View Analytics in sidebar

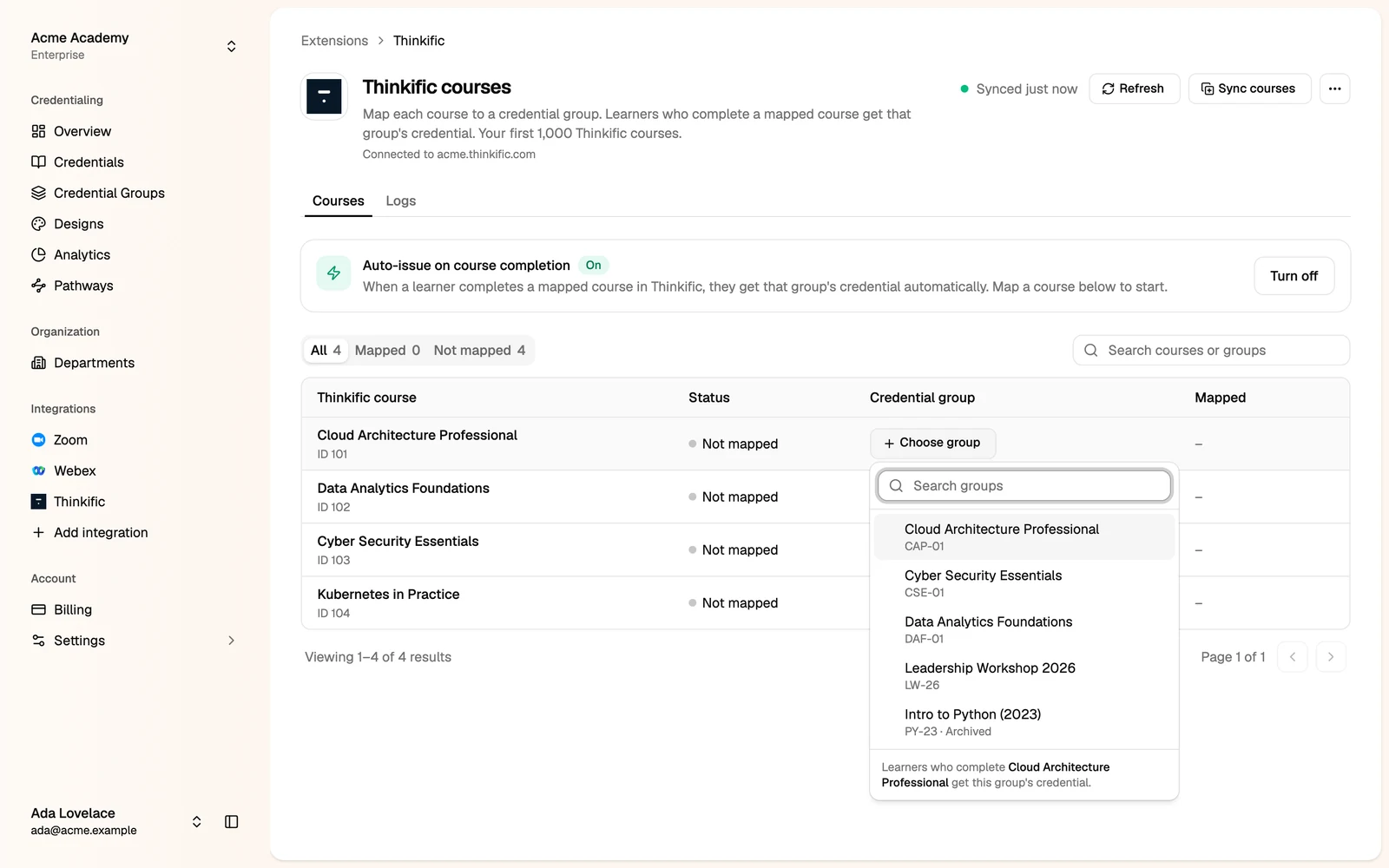(x=70, y=254)
